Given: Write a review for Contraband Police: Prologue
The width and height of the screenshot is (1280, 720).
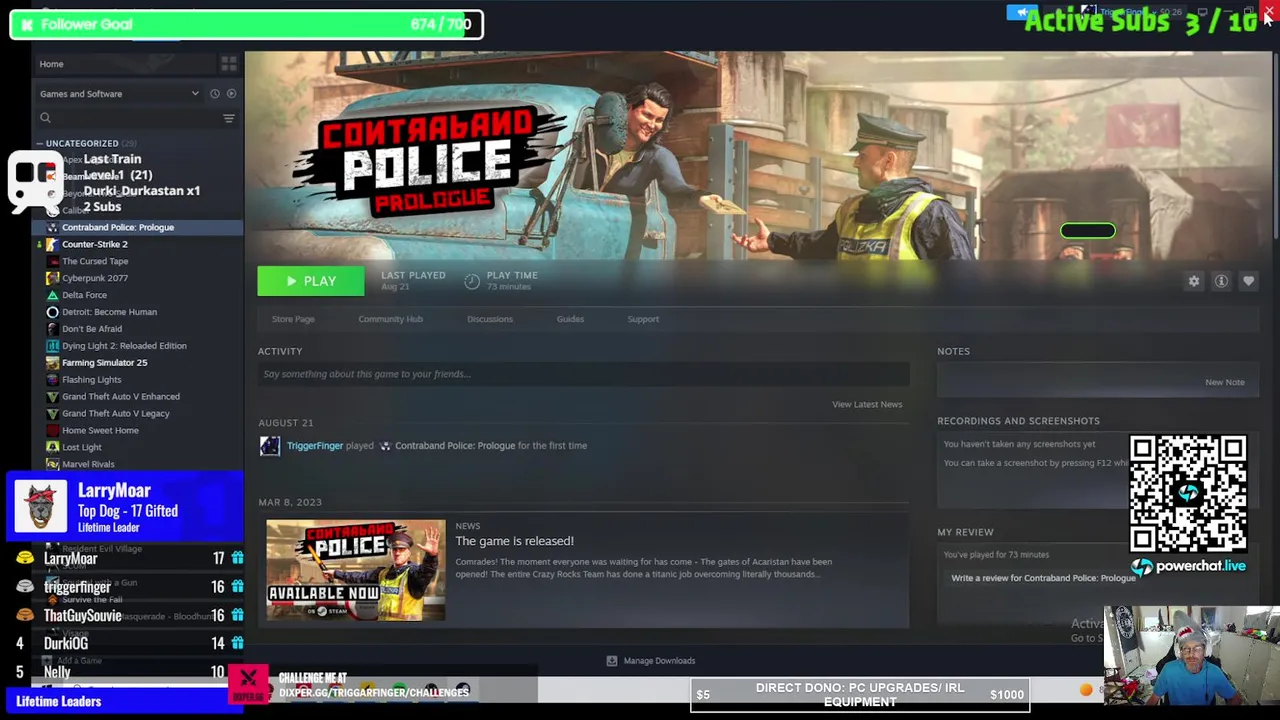Looking at the screenshot, I should click(x=1043, y=578).
